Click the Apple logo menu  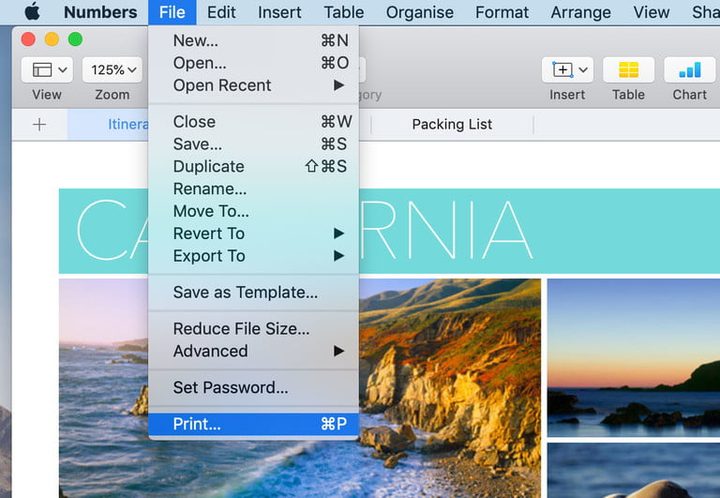[x=32, y=12]
